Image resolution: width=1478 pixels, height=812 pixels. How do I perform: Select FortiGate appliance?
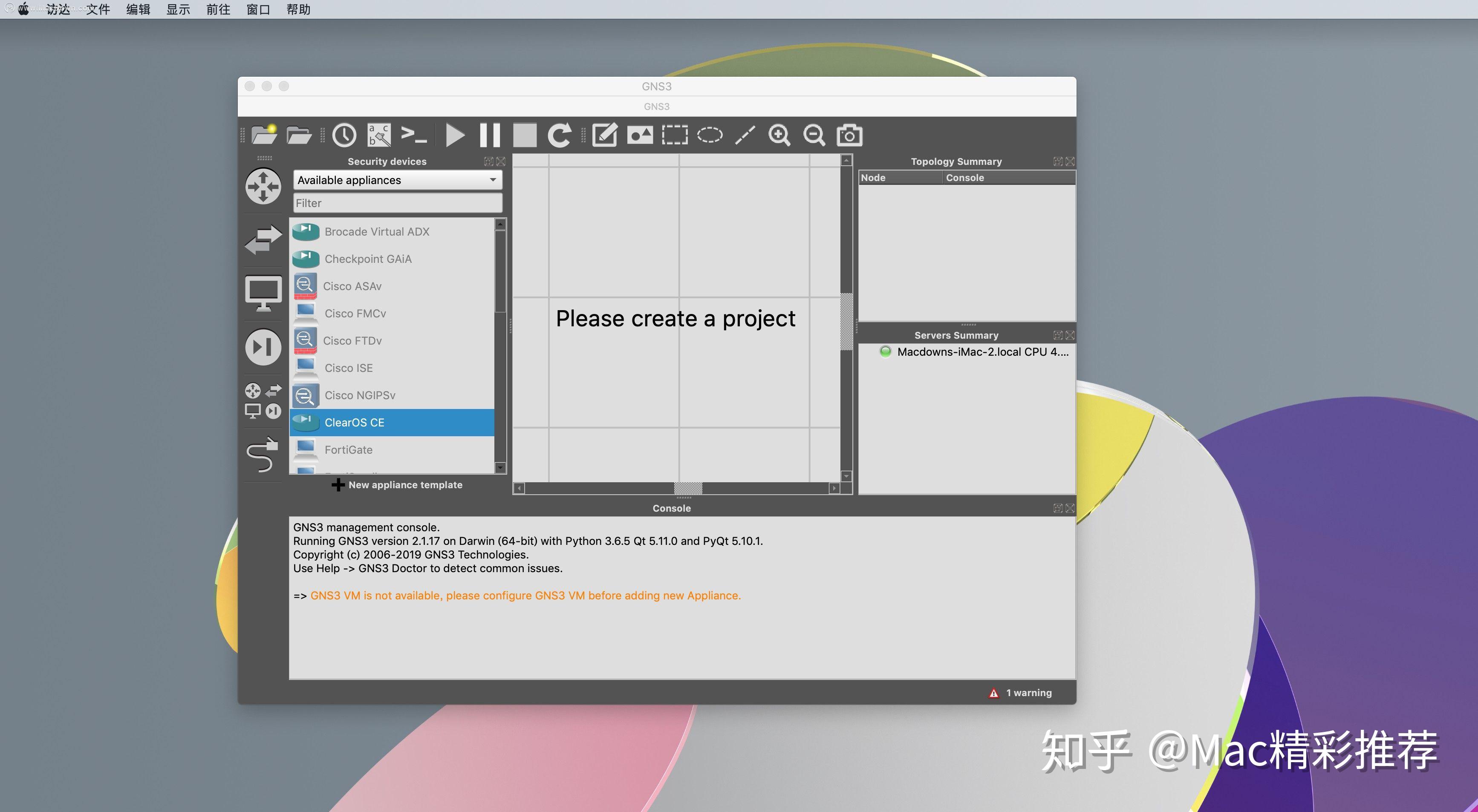(392, 449)
